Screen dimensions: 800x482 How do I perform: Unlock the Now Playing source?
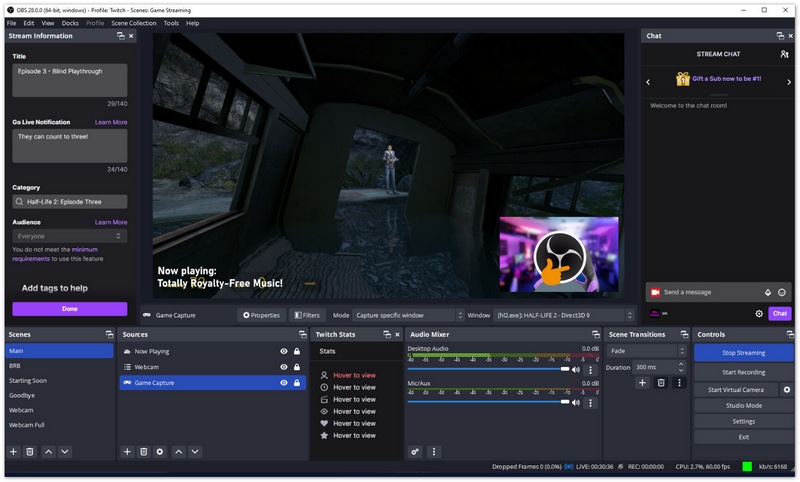[297, 351]
